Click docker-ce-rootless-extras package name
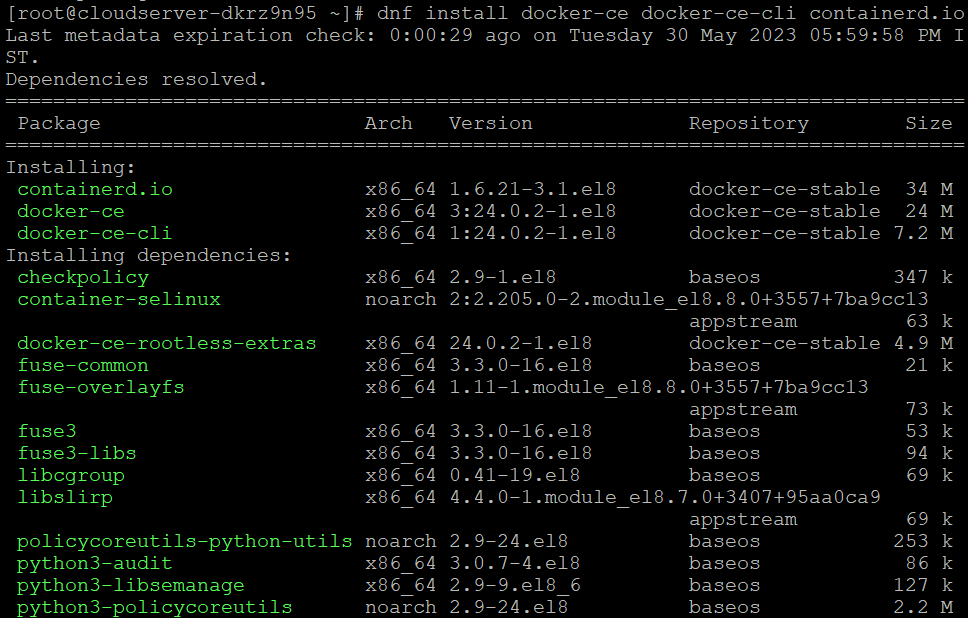968x618 pixels. [167, 343]
